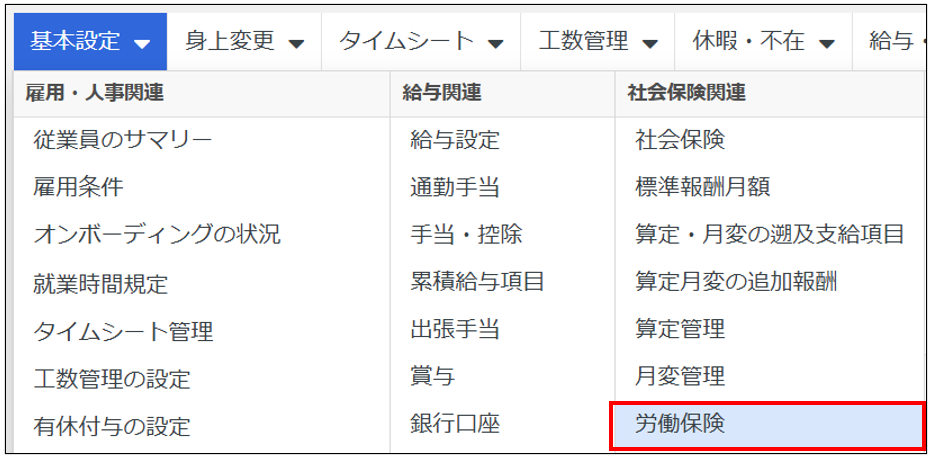The width and height of the screenshot is (930, 458).
Task: Choose 手当・控除 from the menu
Action: pyautogui.click(x=466, y=235)
